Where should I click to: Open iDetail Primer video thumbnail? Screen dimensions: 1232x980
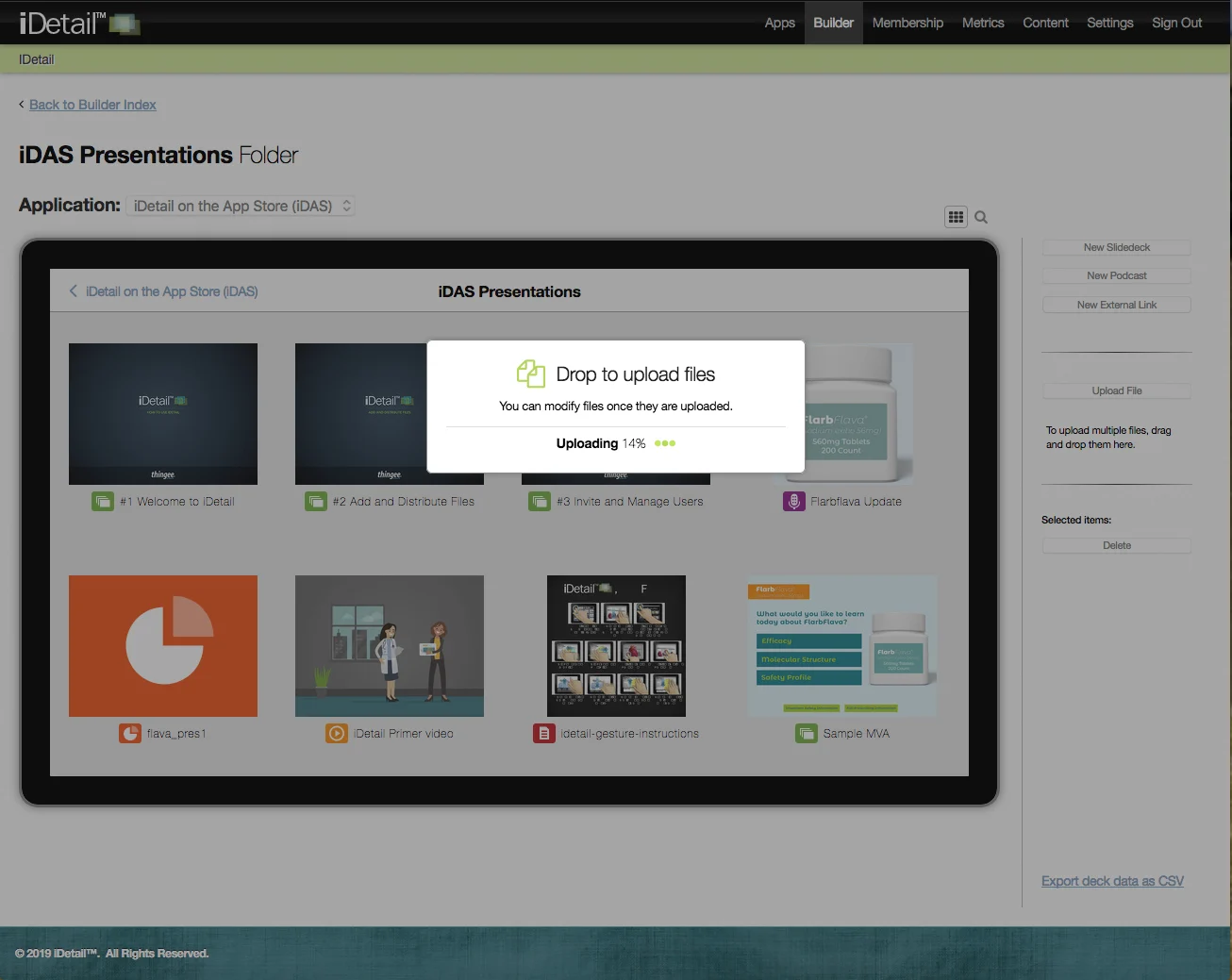click(390, 646)
